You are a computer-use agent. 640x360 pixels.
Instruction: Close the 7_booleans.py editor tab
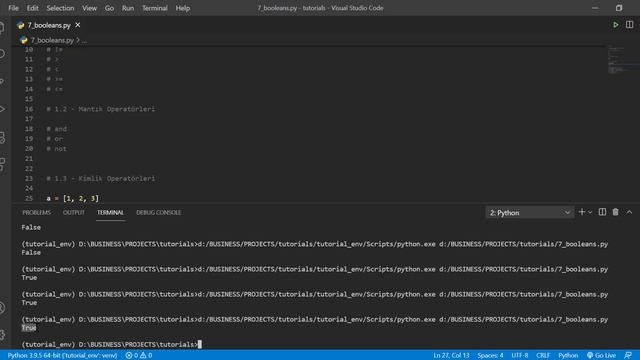[x=78, y=25]
